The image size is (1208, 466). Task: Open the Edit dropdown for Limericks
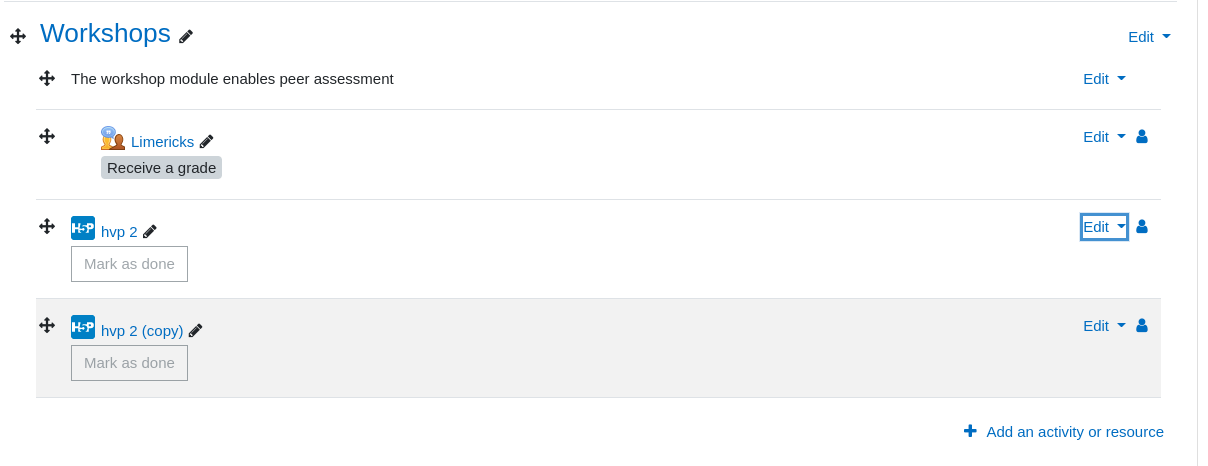click(x=1104, y=136)
